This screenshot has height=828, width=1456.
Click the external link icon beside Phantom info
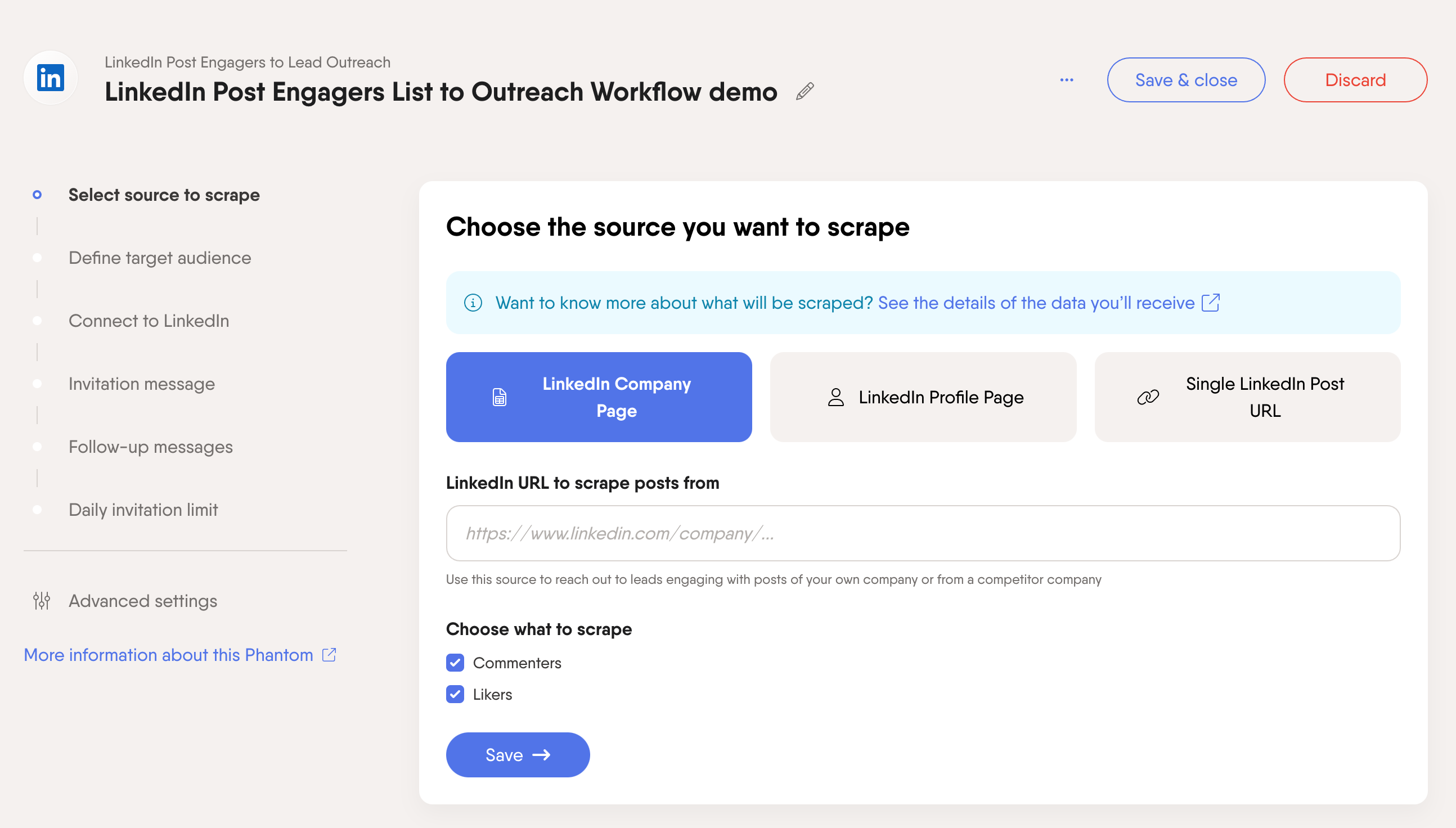(329, 655)
